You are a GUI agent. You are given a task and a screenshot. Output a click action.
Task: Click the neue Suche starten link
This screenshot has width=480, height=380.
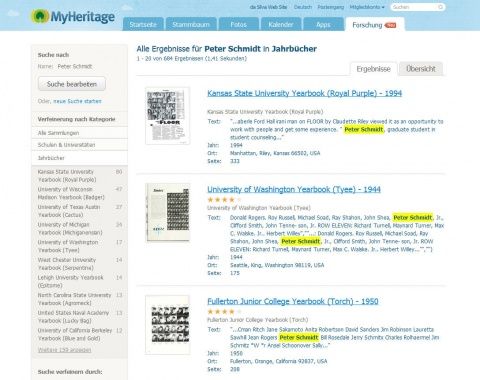[x=77, y=101]
